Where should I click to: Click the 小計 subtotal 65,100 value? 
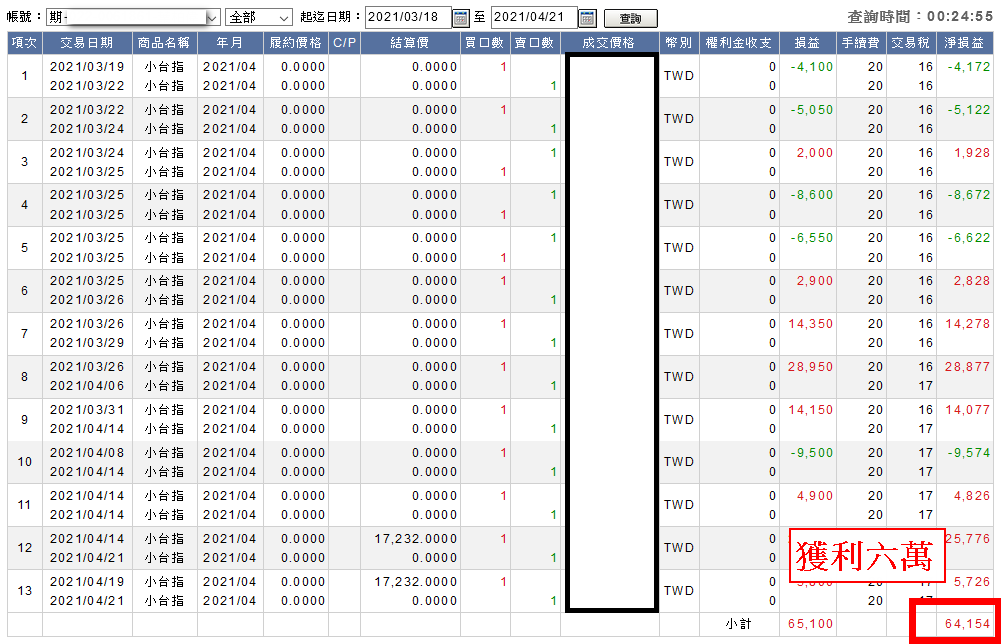point(810,624)
